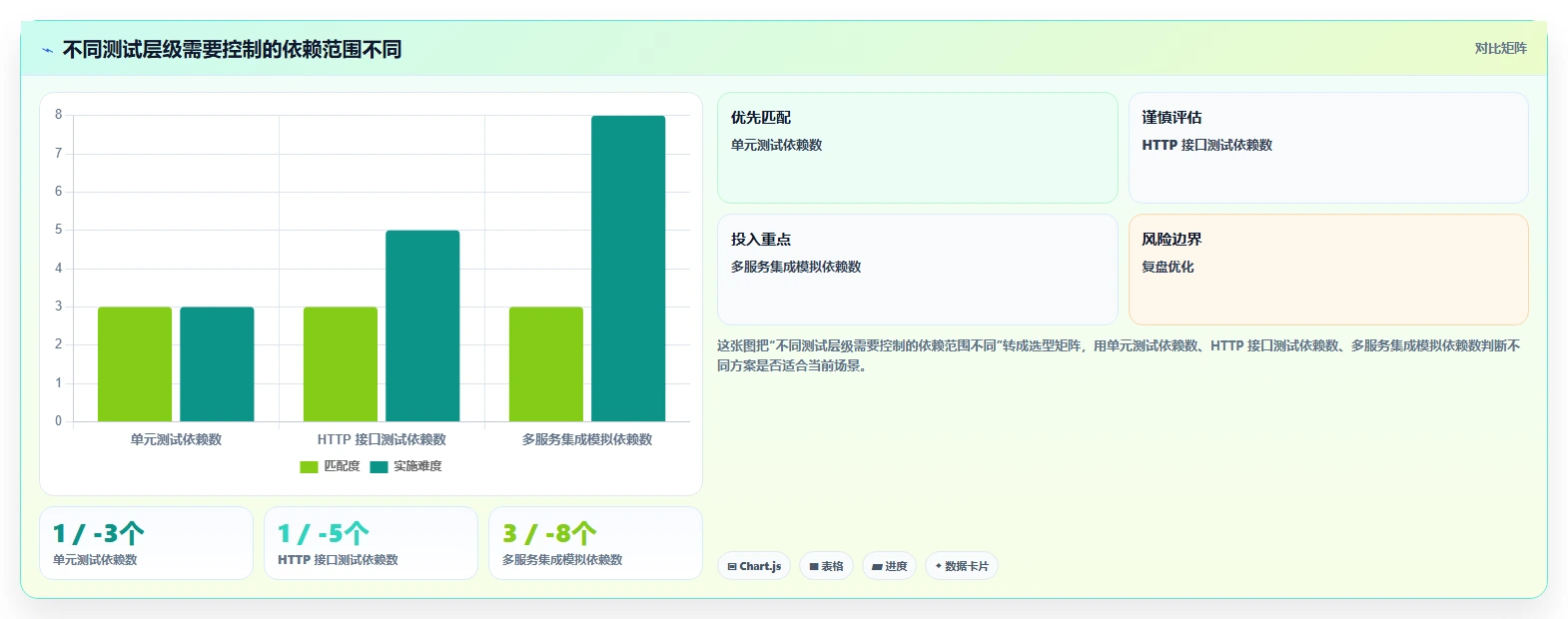This screenshot has height=619, width=1568.
Task: Click the title 不同测试层级需要控制的依赖范围不同
Action: click(x=232, y=49)
